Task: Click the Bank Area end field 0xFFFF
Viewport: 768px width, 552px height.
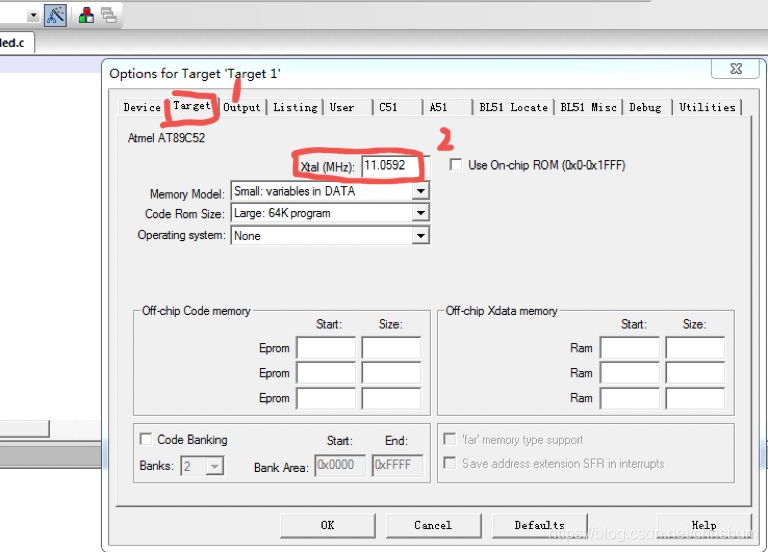Action: [x=397, y=465]
